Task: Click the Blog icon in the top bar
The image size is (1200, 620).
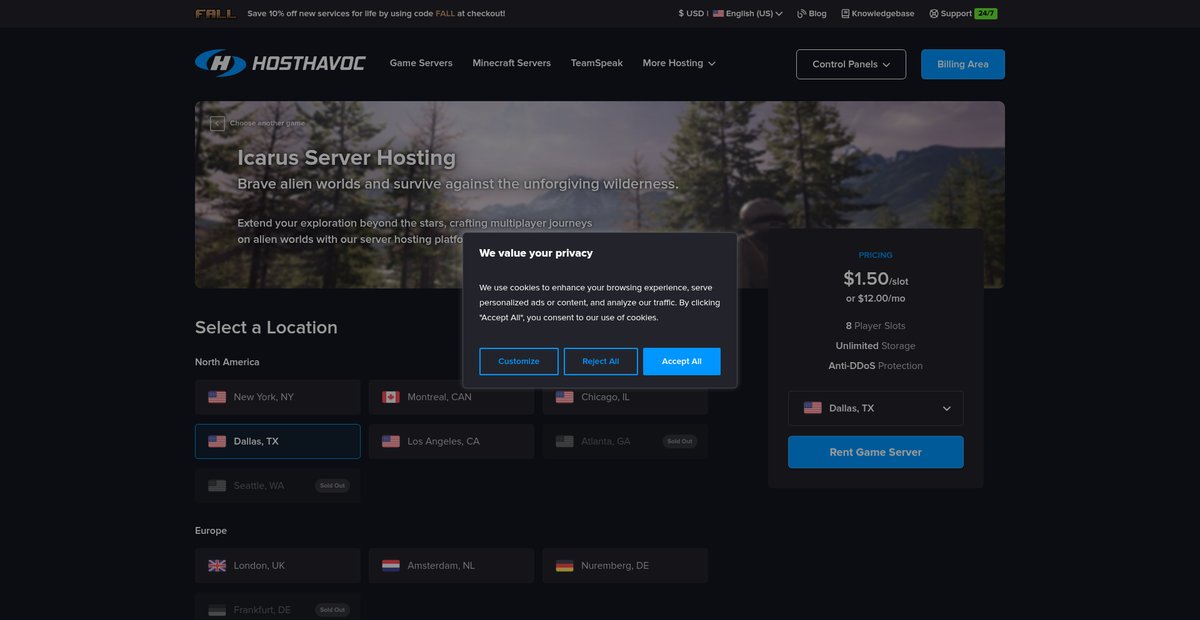Action: (802, 14)
